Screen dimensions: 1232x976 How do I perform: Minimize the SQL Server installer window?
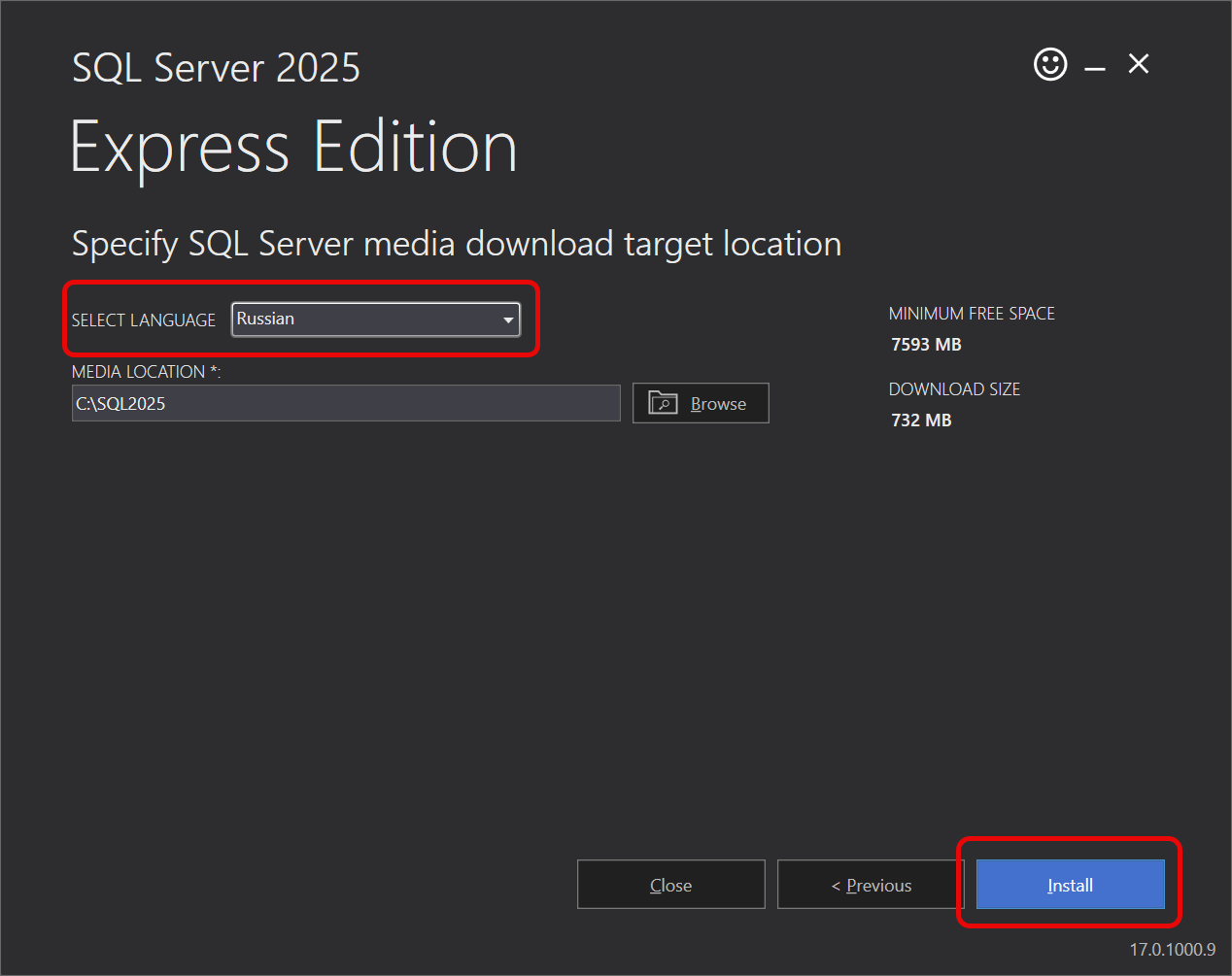coord(1095,68)
